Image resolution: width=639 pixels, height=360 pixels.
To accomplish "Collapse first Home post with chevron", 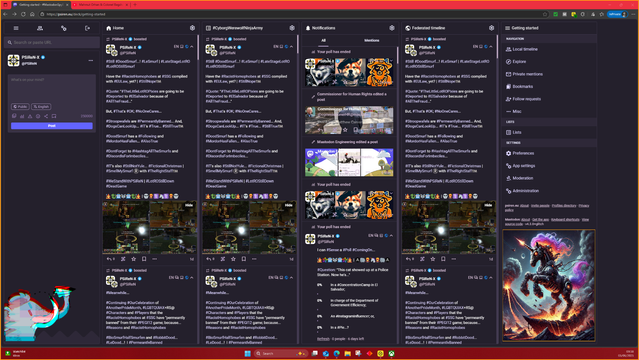I will (192, 46).
